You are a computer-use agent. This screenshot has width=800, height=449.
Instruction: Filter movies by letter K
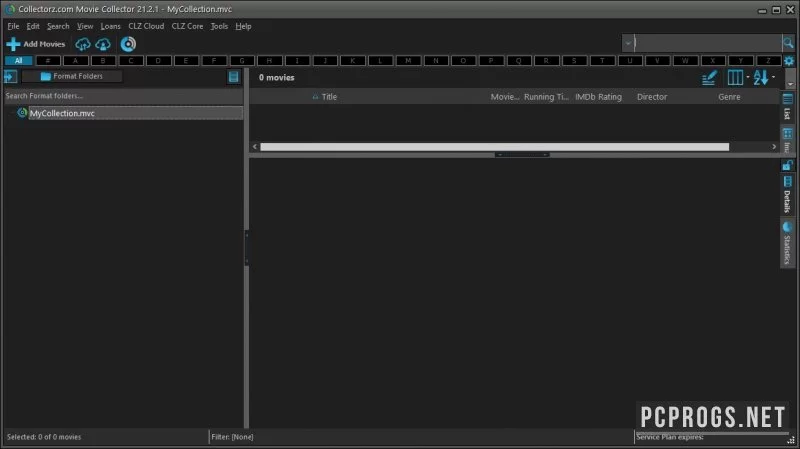(352, 61)
